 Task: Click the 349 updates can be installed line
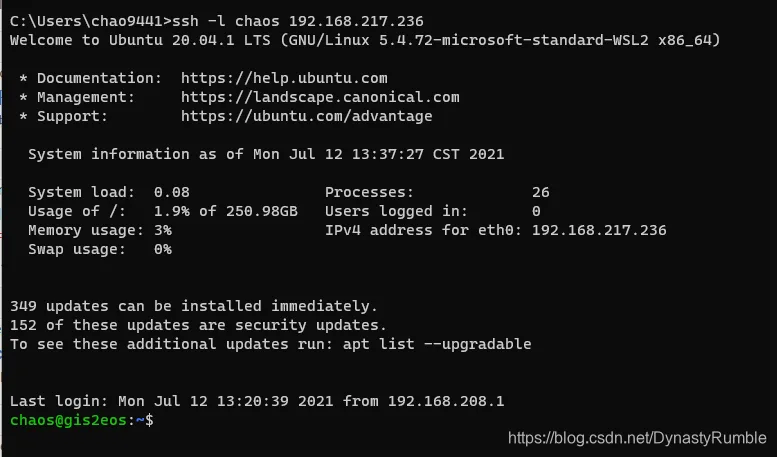coord(194,306)
